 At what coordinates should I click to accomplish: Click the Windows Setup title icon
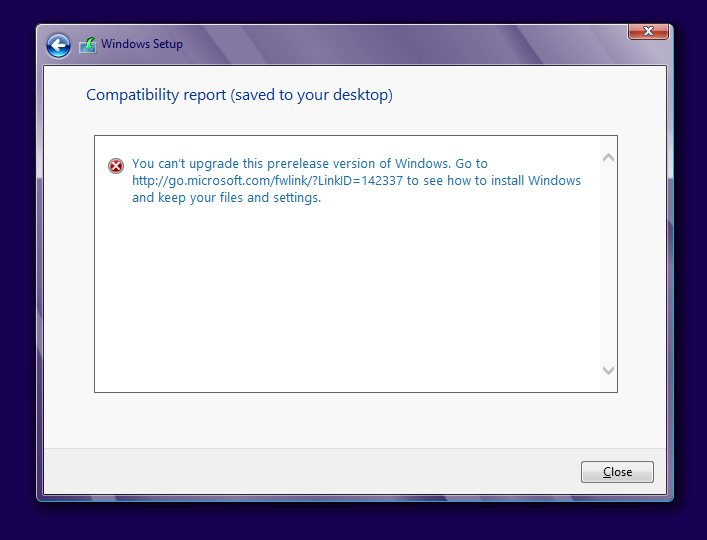coord(87,45)
